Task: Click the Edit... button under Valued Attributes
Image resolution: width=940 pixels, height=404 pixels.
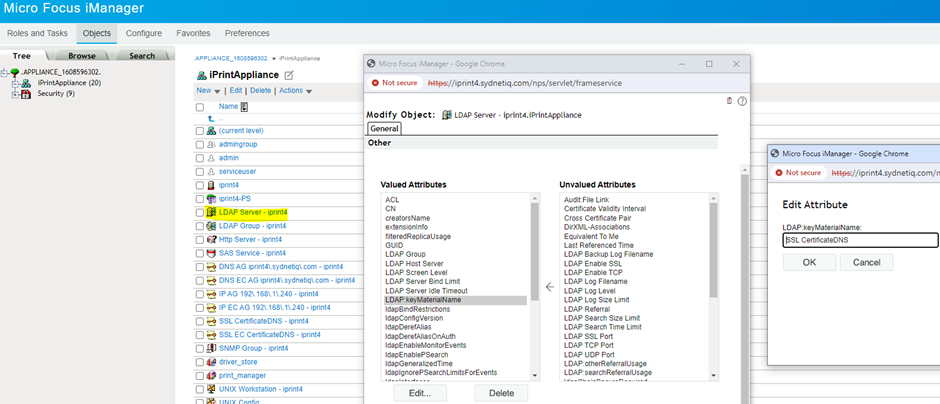Action: pyautogui.click(x=418, y=393)
